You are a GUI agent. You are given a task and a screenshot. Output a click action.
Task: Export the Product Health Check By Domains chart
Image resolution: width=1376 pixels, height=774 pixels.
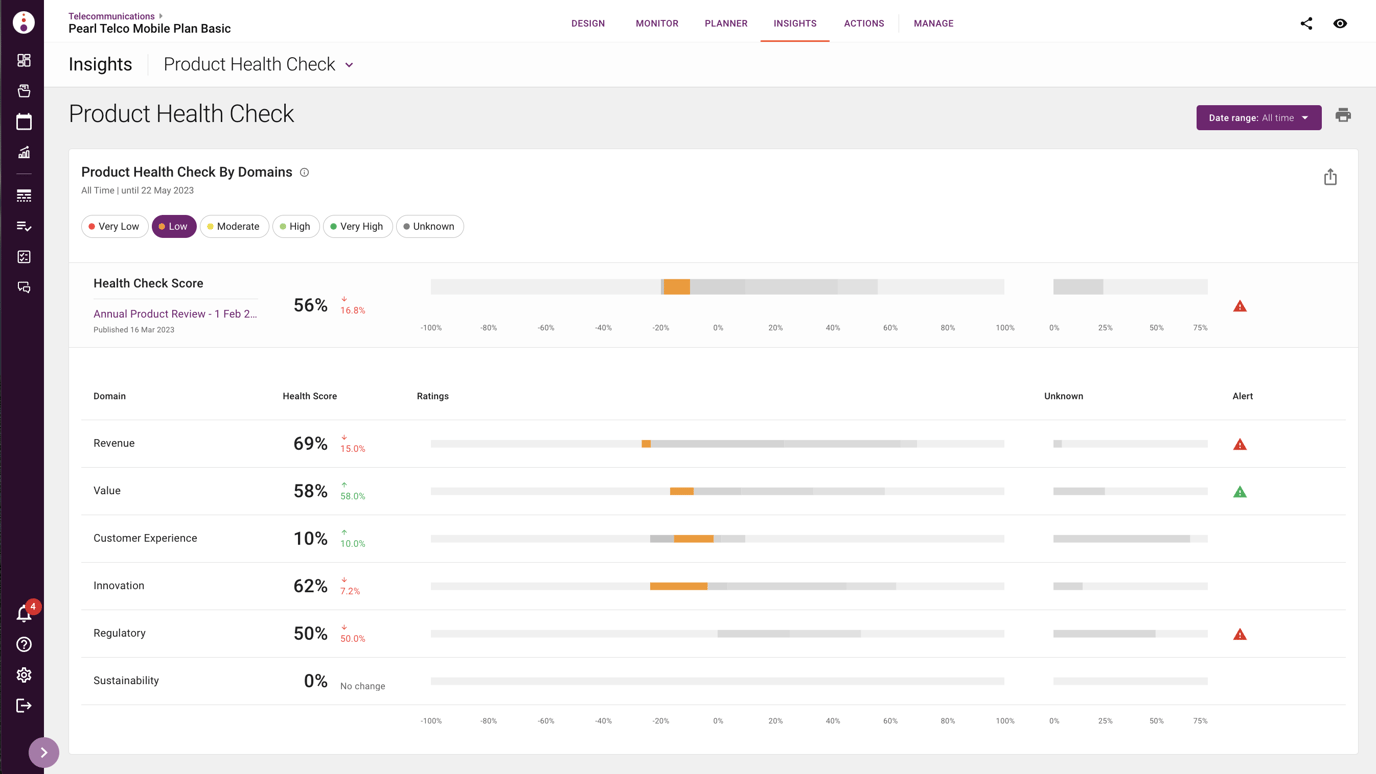click(1330, 176)
